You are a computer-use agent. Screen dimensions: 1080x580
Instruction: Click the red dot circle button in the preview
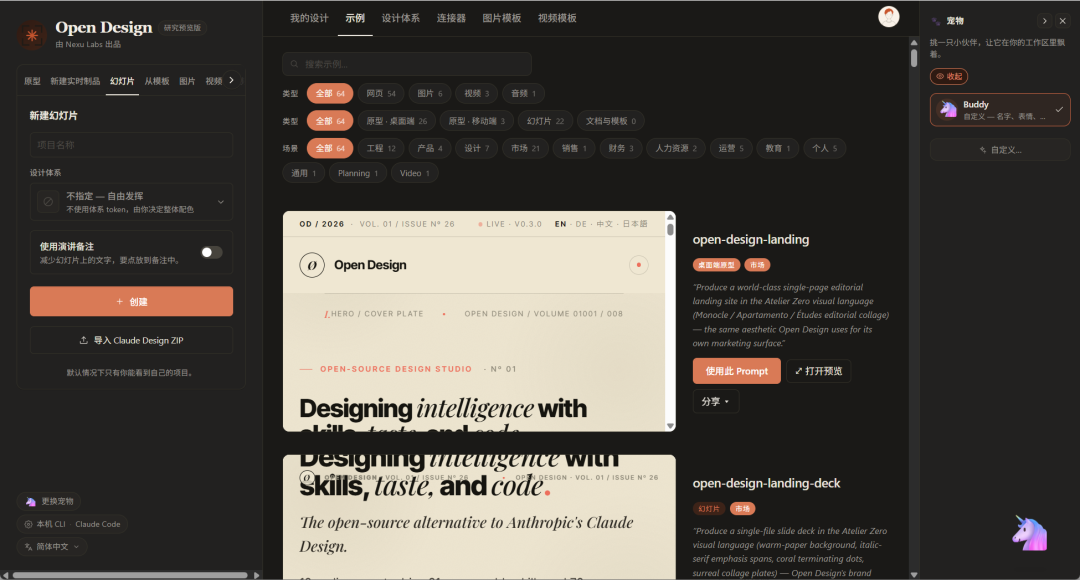point(638,265)
